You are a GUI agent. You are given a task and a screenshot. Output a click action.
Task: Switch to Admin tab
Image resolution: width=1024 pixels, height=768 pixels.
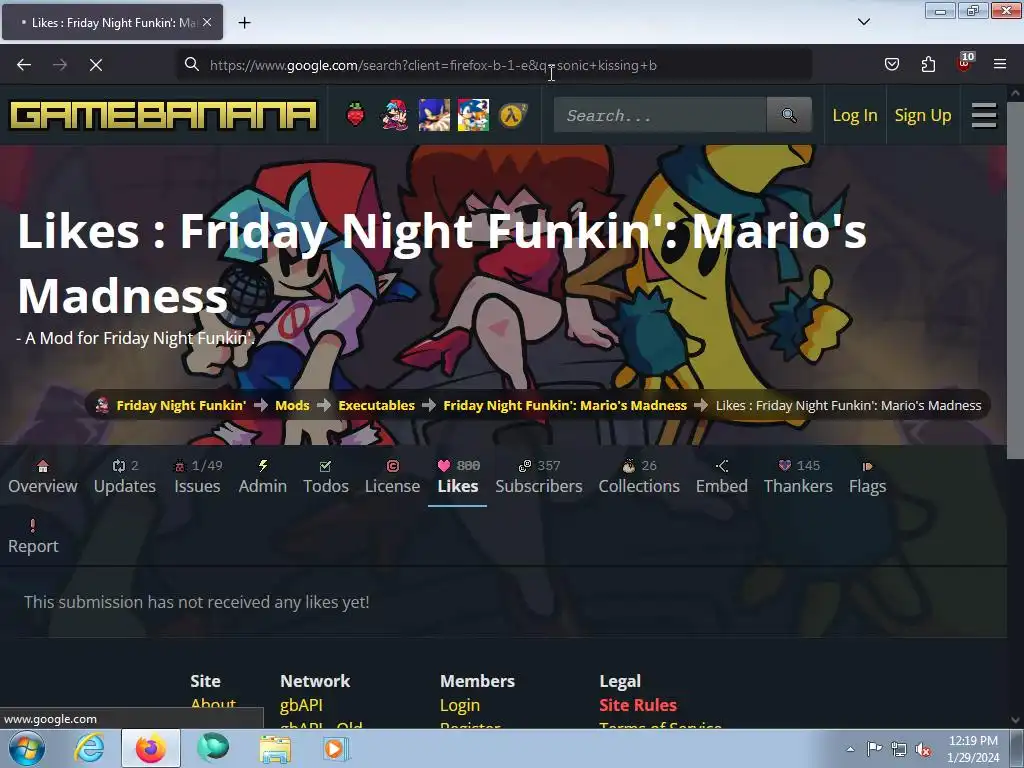click(x=263, y=477)
